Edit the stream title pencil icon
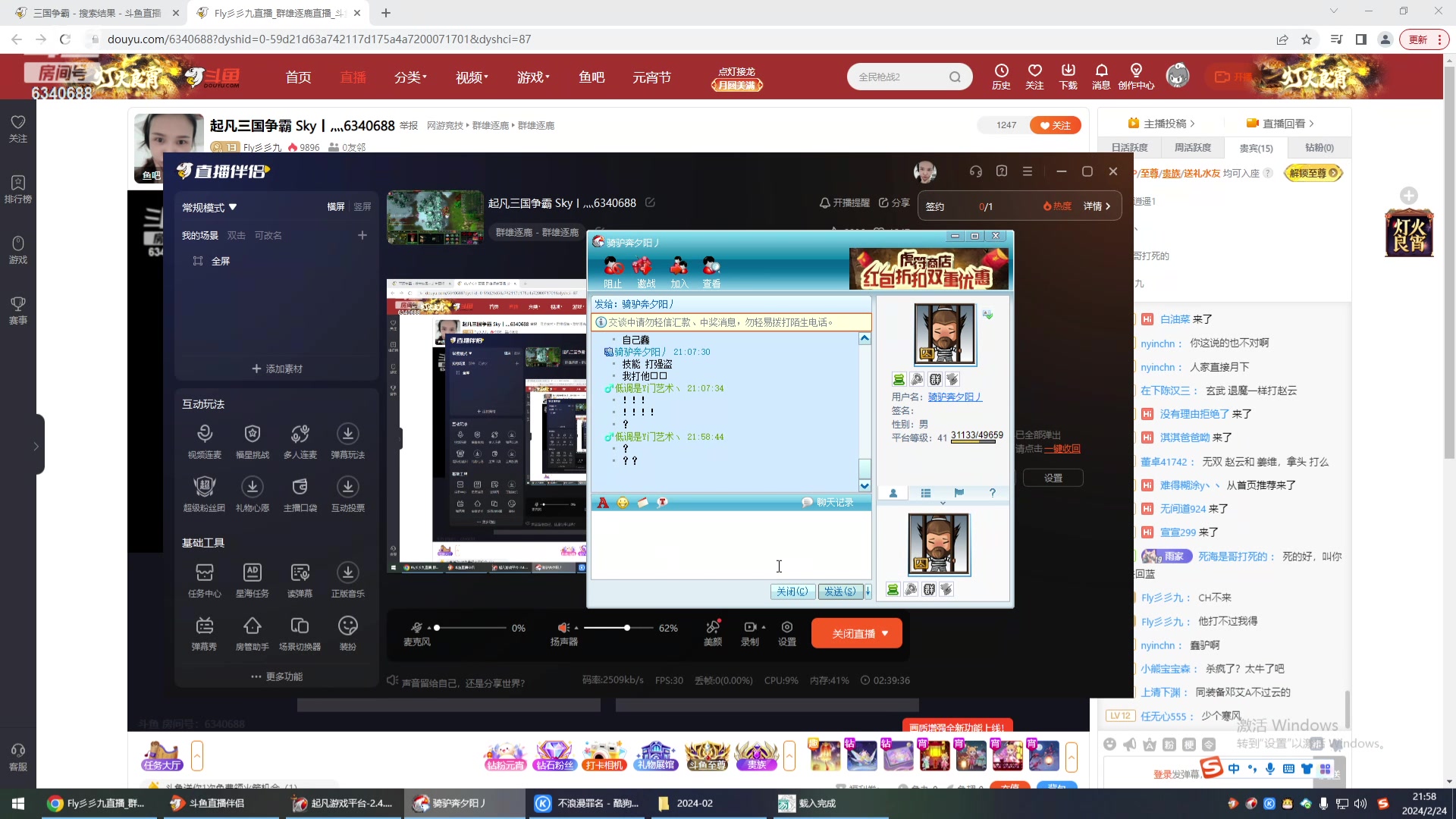Image resolution: width=1456 pixels, height=819 pixels. [650, 202]
